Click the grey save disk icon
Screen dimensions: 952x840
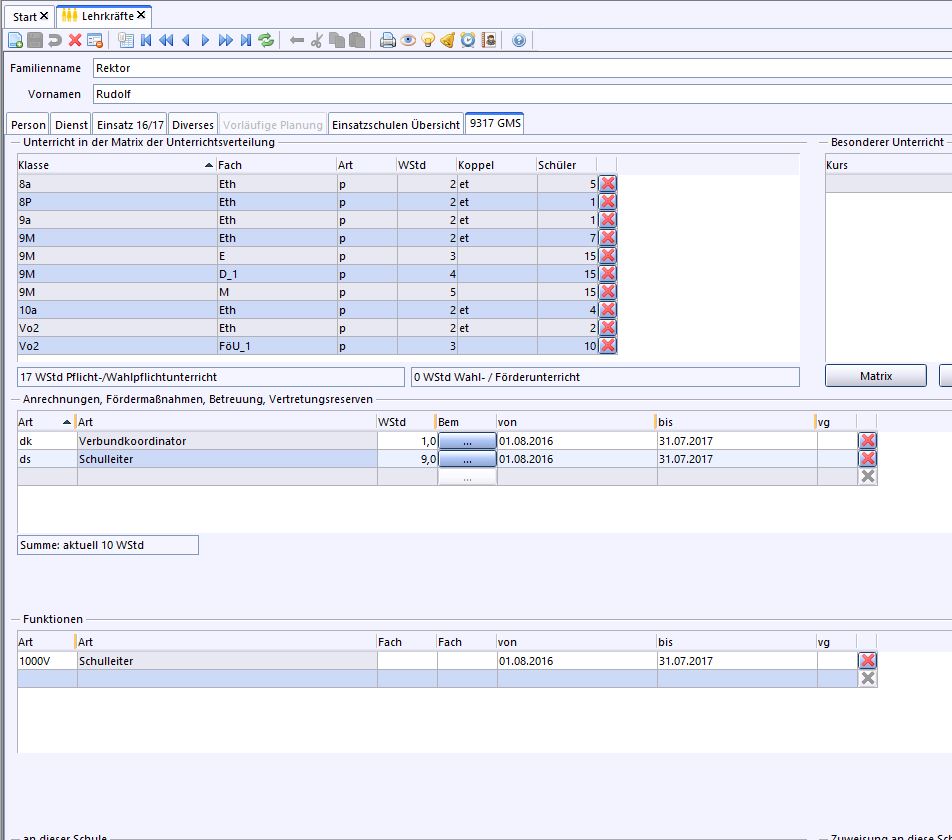click(35, 41)
